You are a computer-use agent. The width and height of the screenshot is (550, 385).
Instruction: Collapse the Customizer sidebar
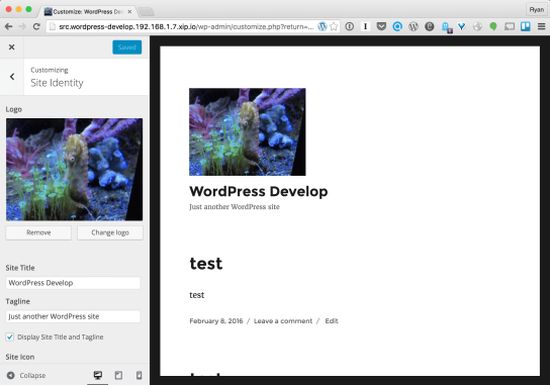tap(26, 376)
